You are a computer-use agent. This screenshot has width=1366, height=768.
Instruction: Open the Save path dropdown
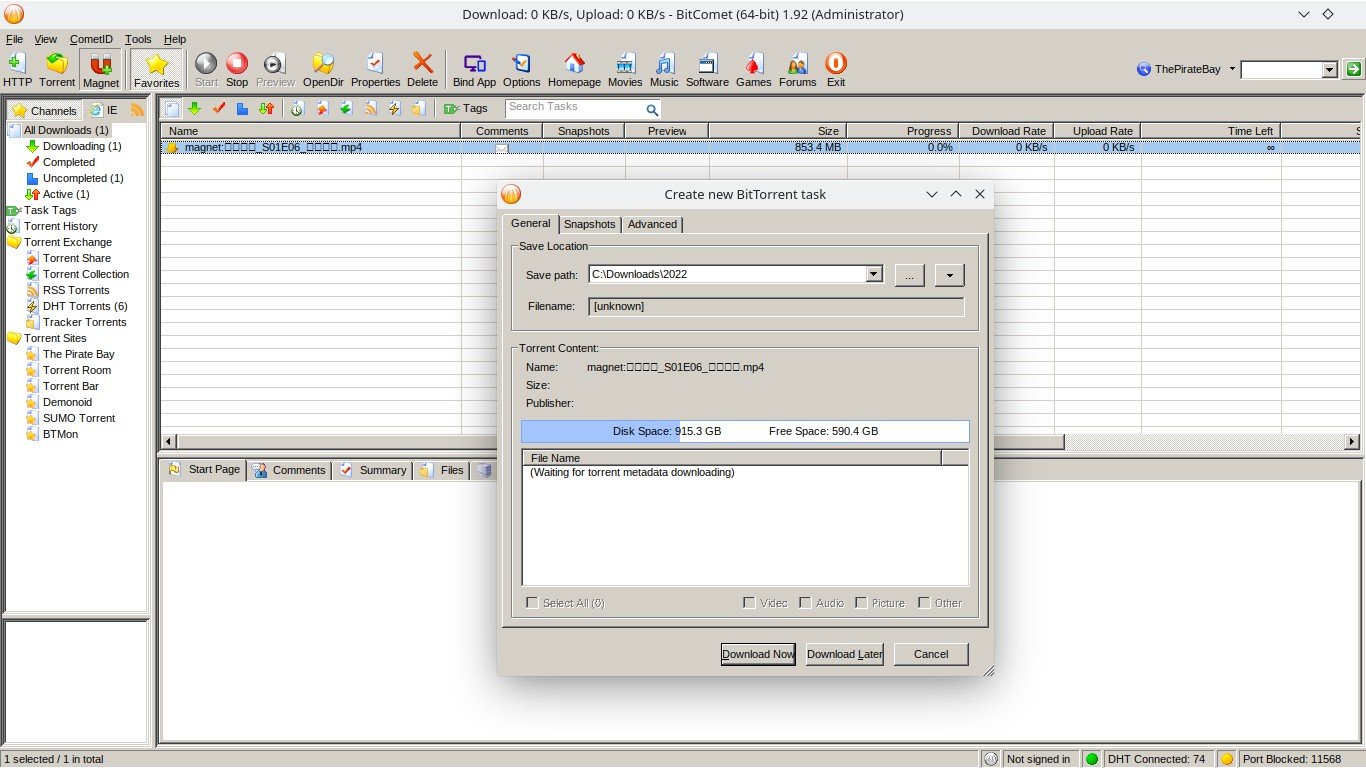pyautogui.click(x=873, y=274)
